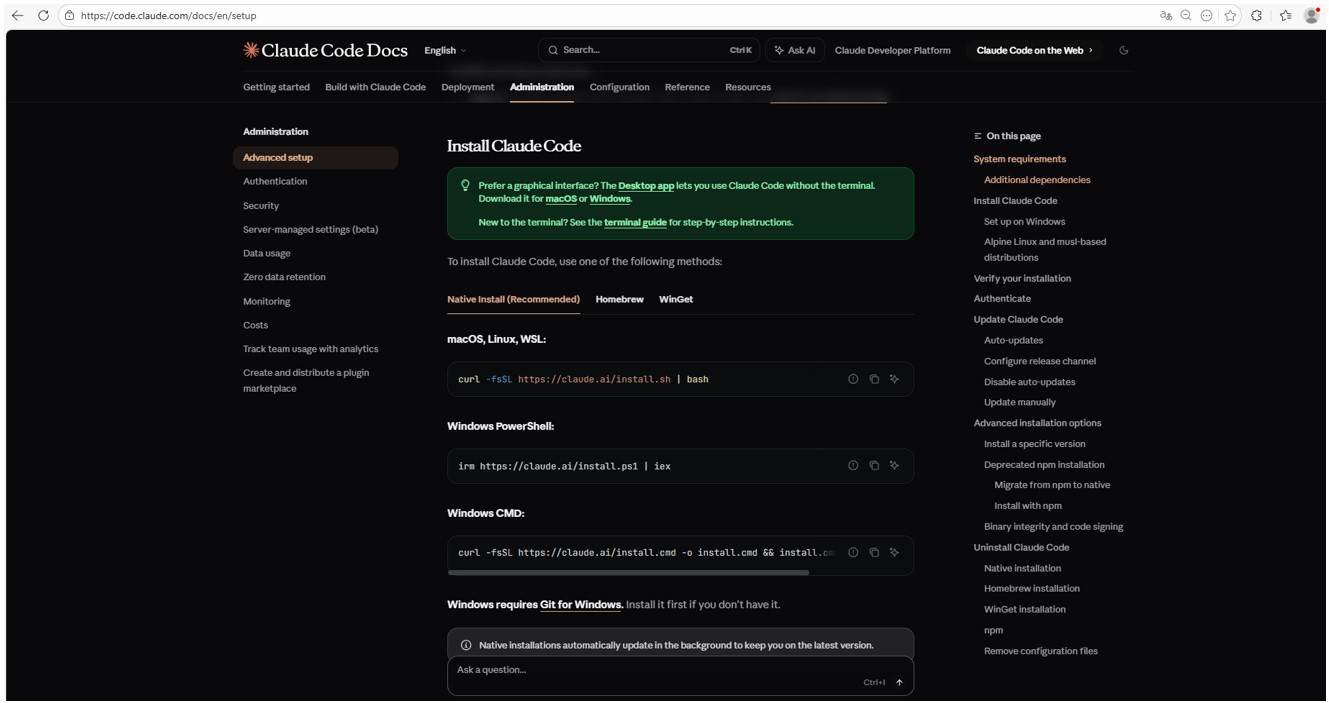Open the terminal guide link
This screenshot has height=703, width=1329.
[x=635, y=222]
